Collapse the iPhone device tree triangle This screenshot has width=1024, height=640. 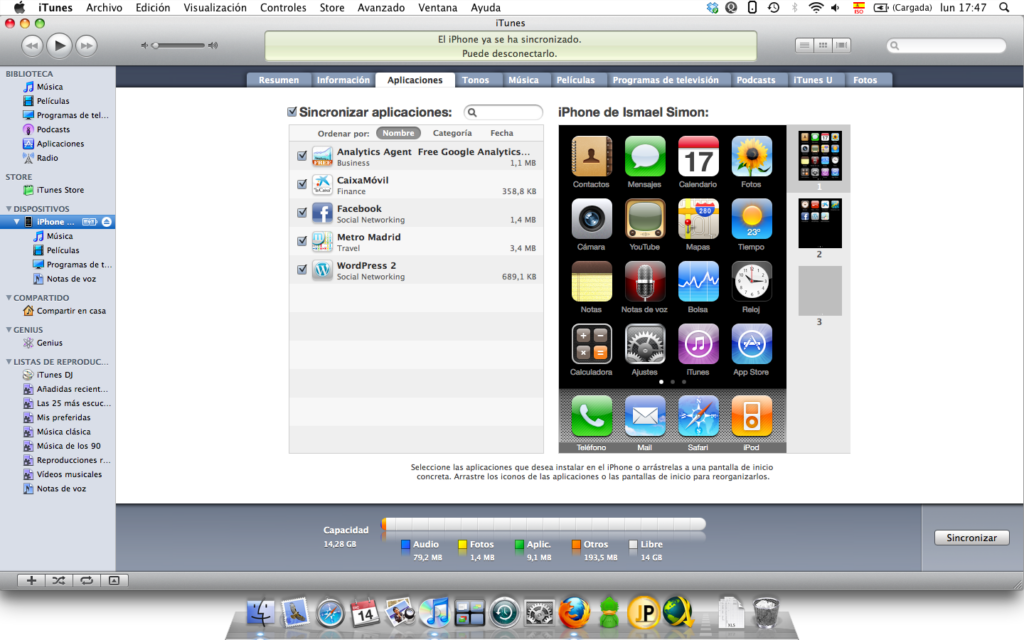(16, 222)
